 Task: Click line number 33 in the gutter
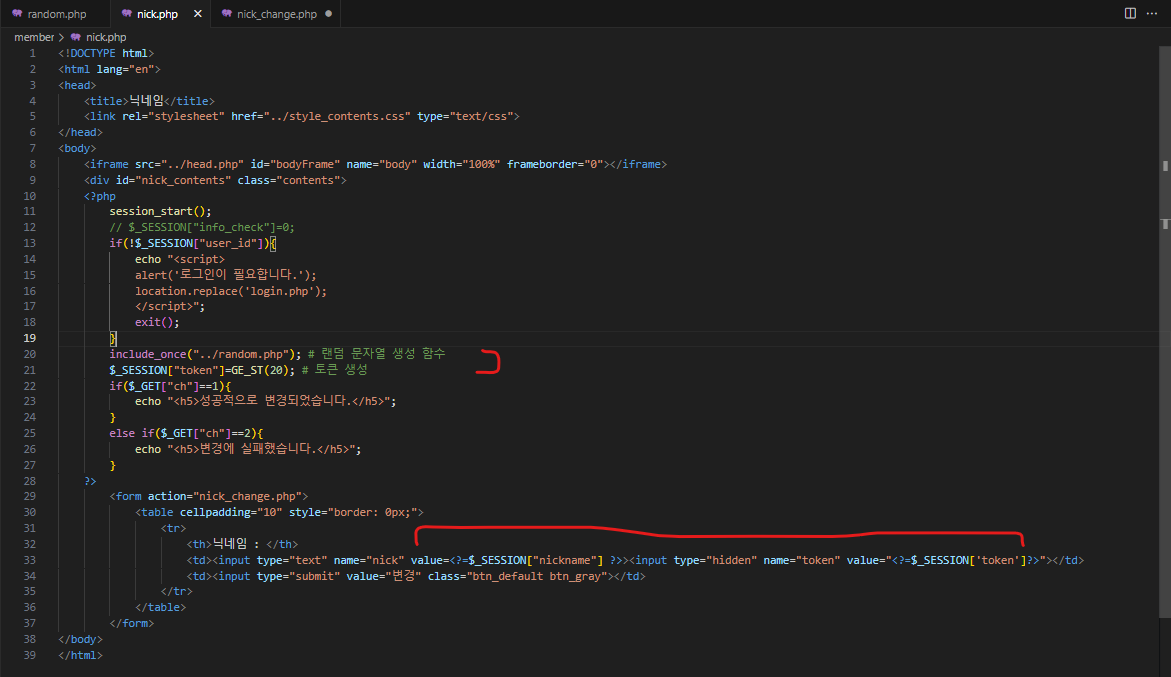(x=29, y=560)
